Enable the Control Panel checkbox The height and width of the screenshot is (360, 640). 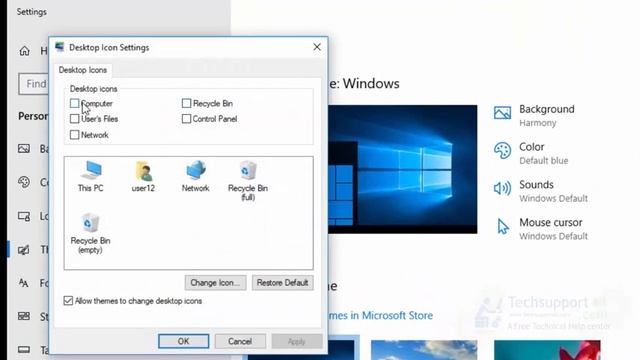186,119
